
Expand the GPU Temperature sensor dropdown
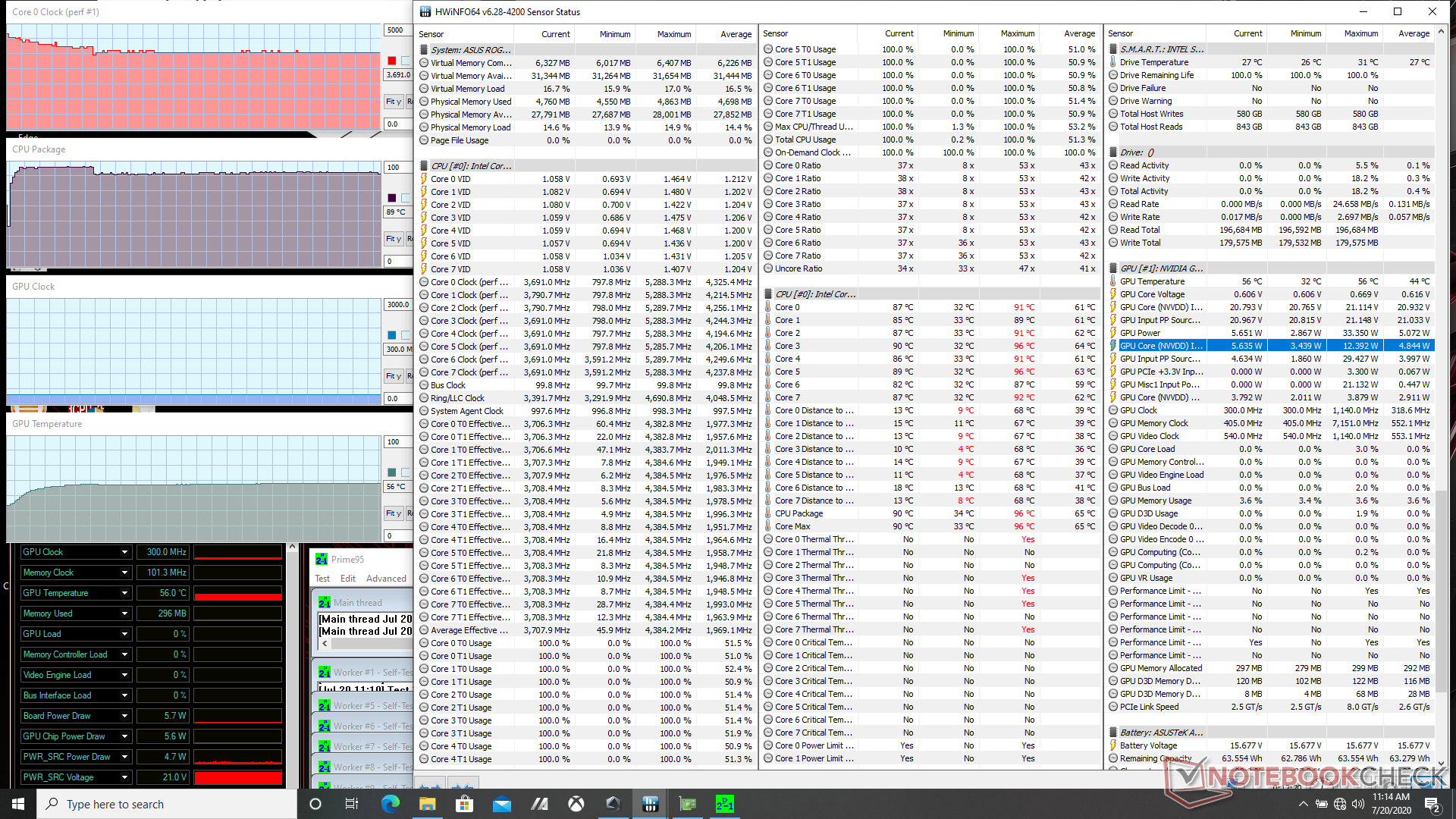click(124, 593)
